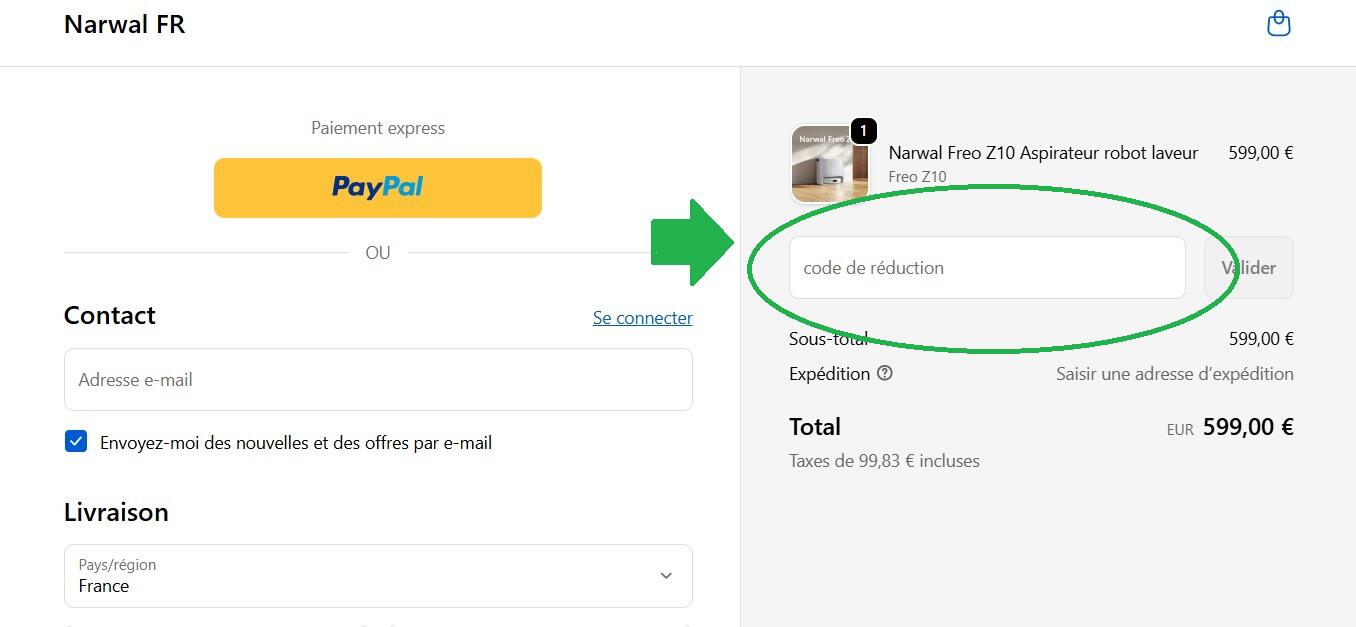Open the shopping bag cart icon

pos(1278,24)
